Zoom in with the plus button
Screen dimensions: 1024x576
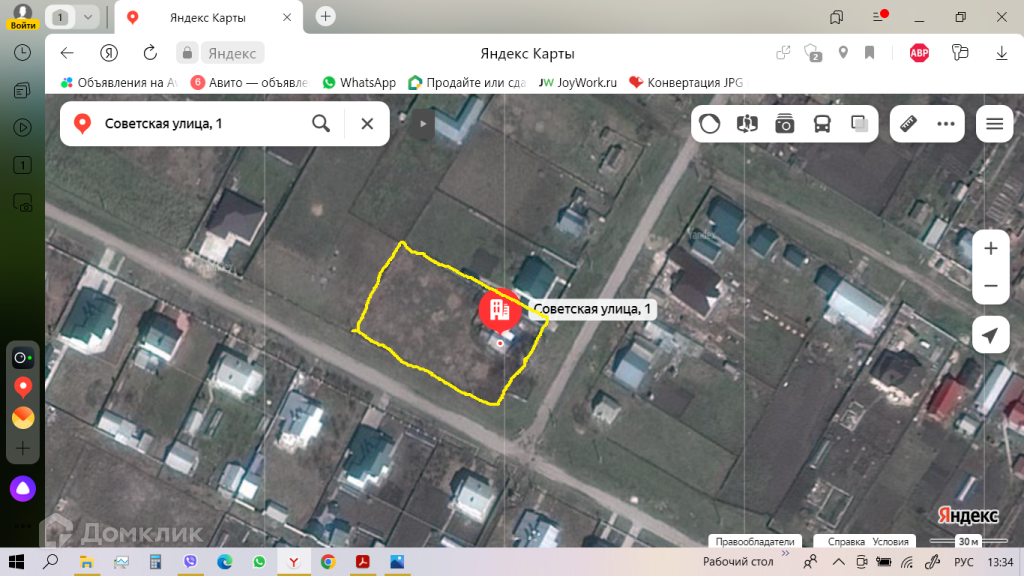click(991, 248)
